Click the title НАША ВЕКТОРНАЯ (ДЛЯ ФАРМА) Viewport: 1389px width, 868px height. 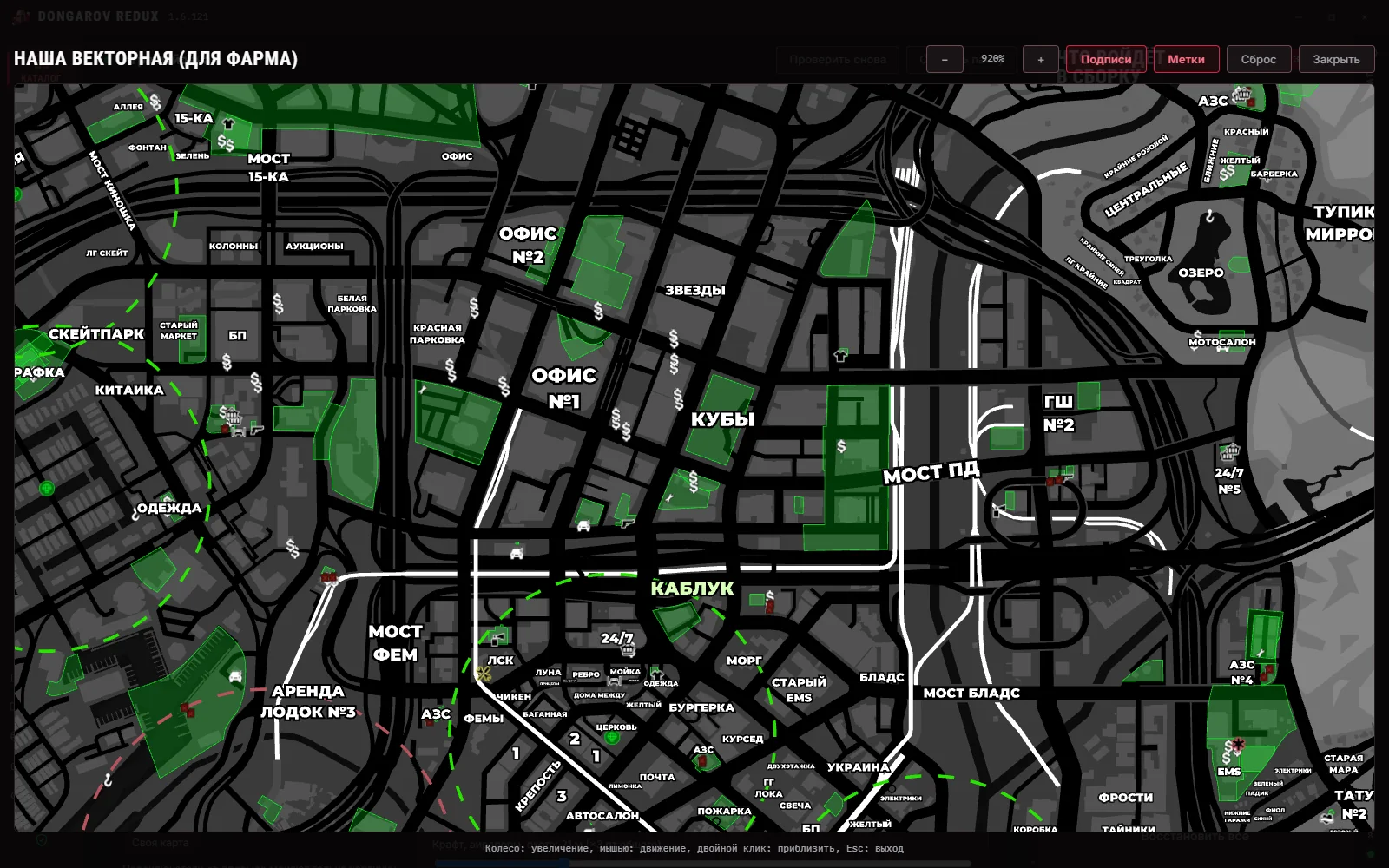click(155, 59)
